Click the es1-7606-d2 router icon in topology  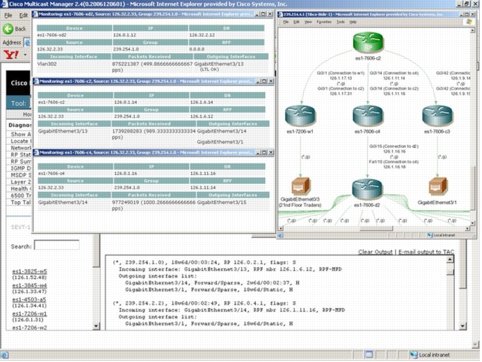point(367,189)
